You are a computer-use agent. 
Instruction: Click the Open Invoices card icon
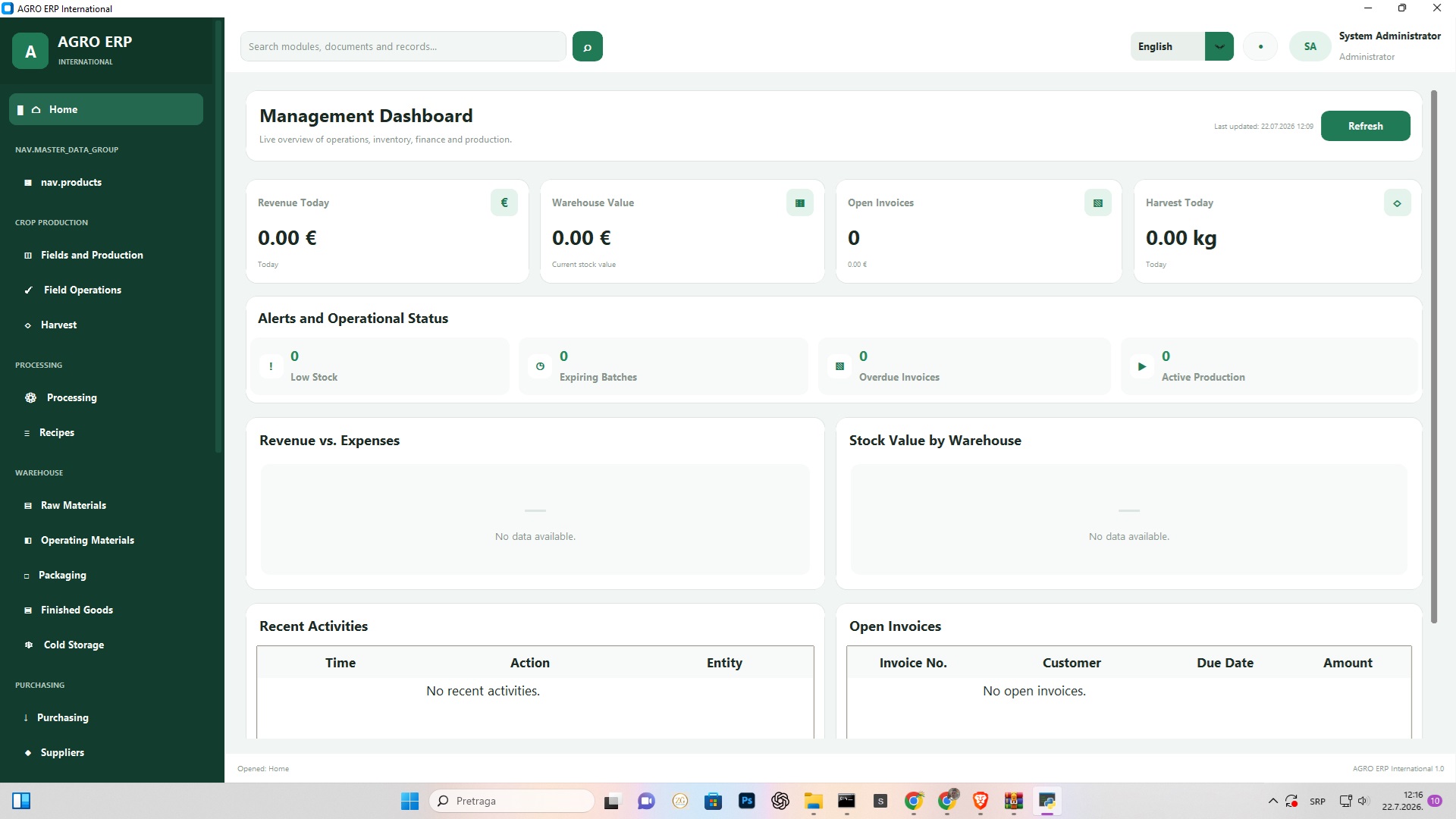click(x=1098, y=202)
